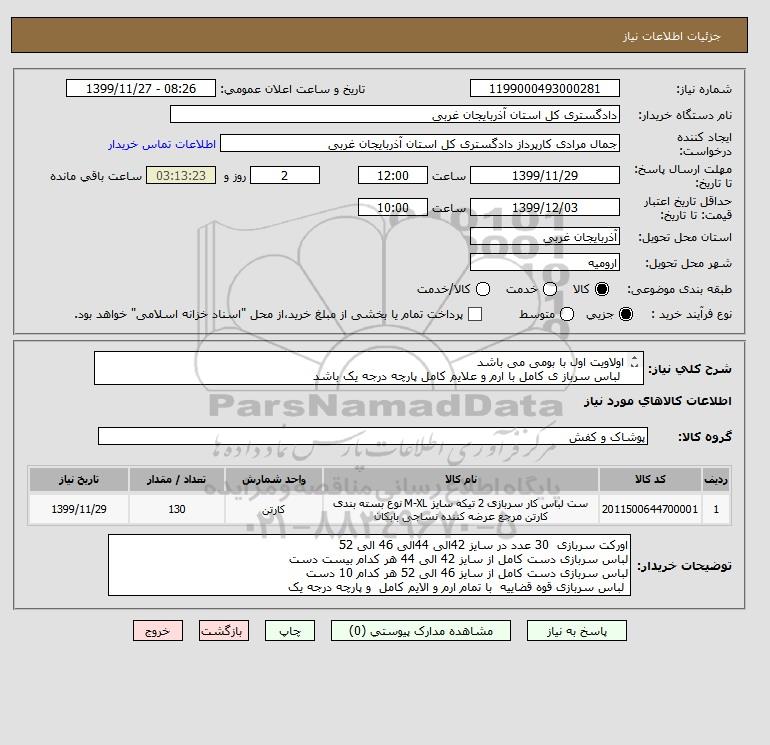
Task: Click the کد کالا column header
Action: 650,479
